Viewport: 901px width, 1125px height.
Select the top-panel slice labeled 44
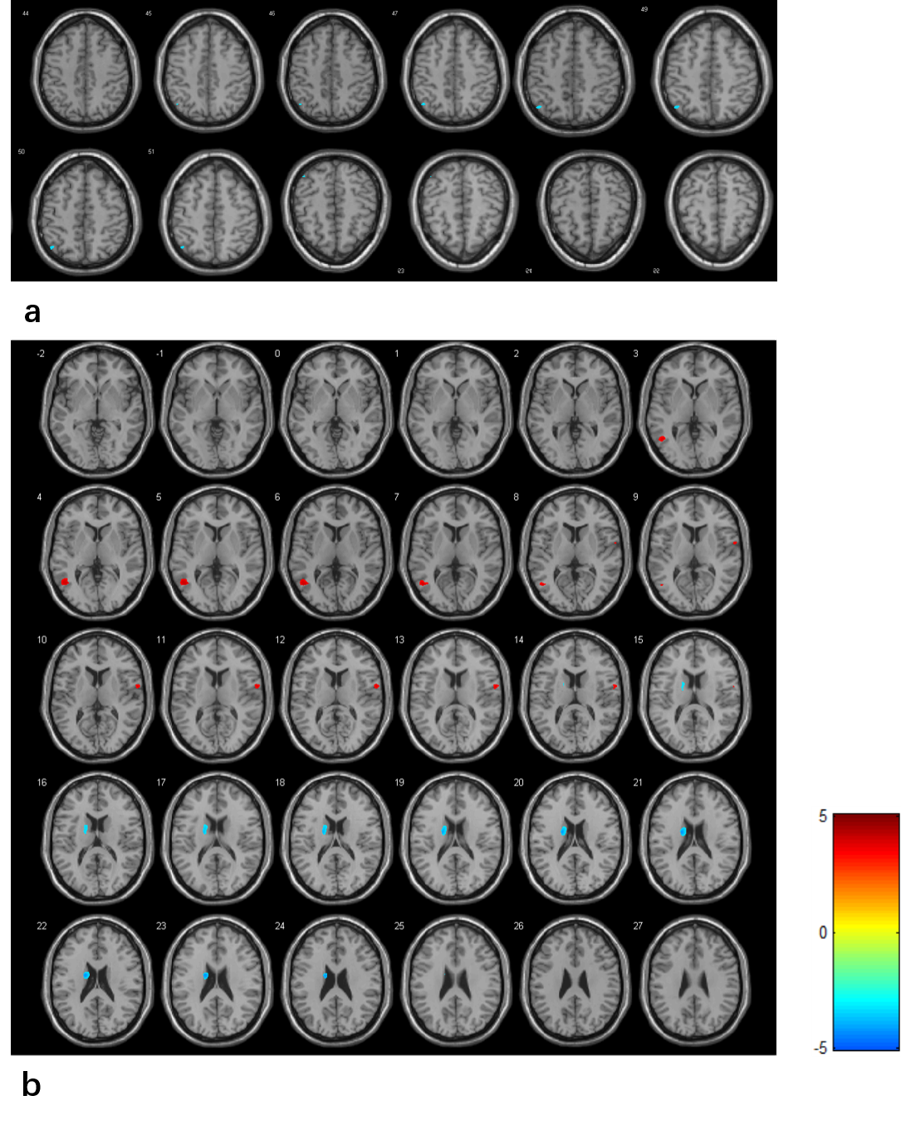[x=86, y=67]
